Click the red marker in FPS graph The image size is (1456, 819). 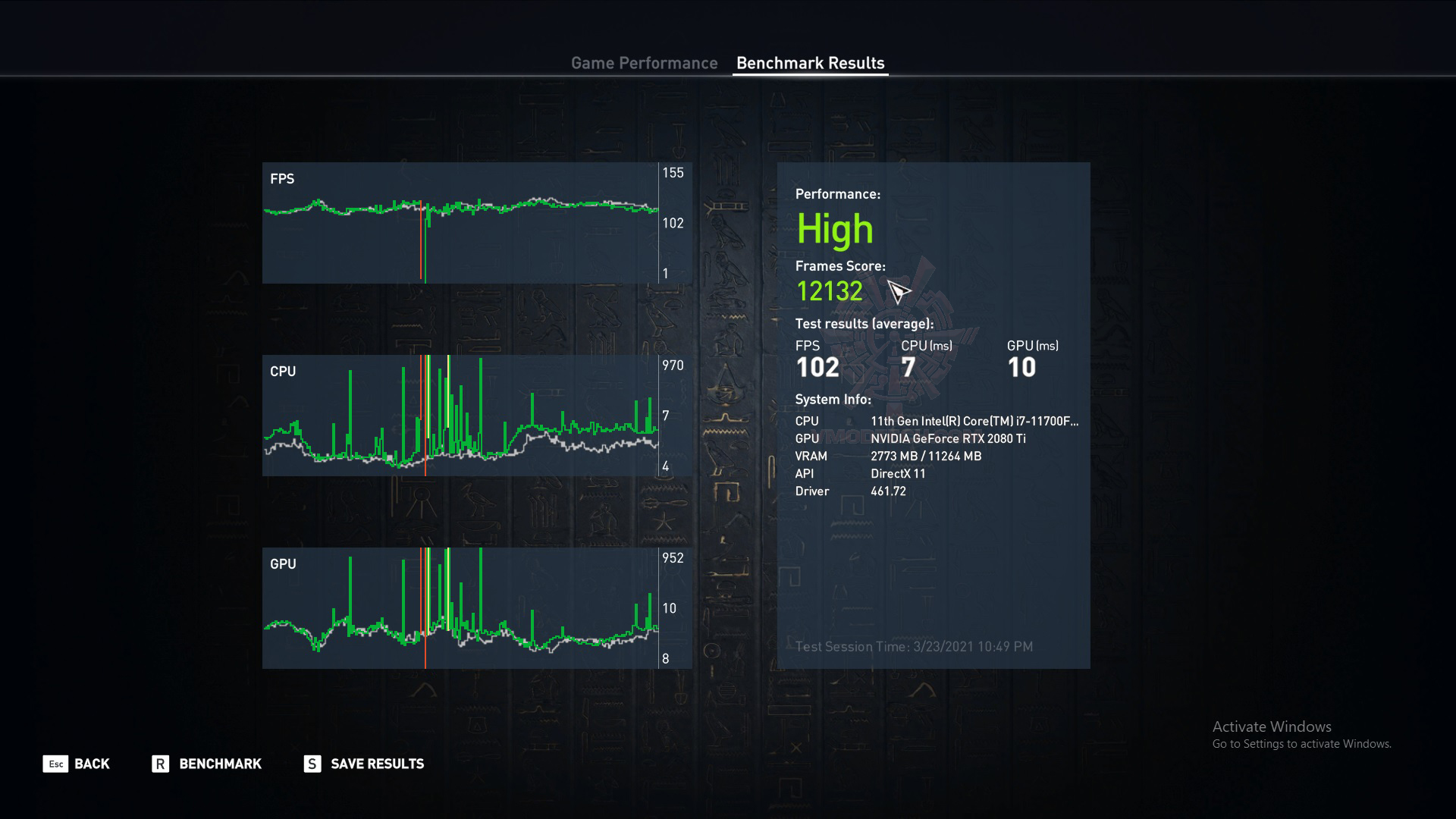point(421,250)
